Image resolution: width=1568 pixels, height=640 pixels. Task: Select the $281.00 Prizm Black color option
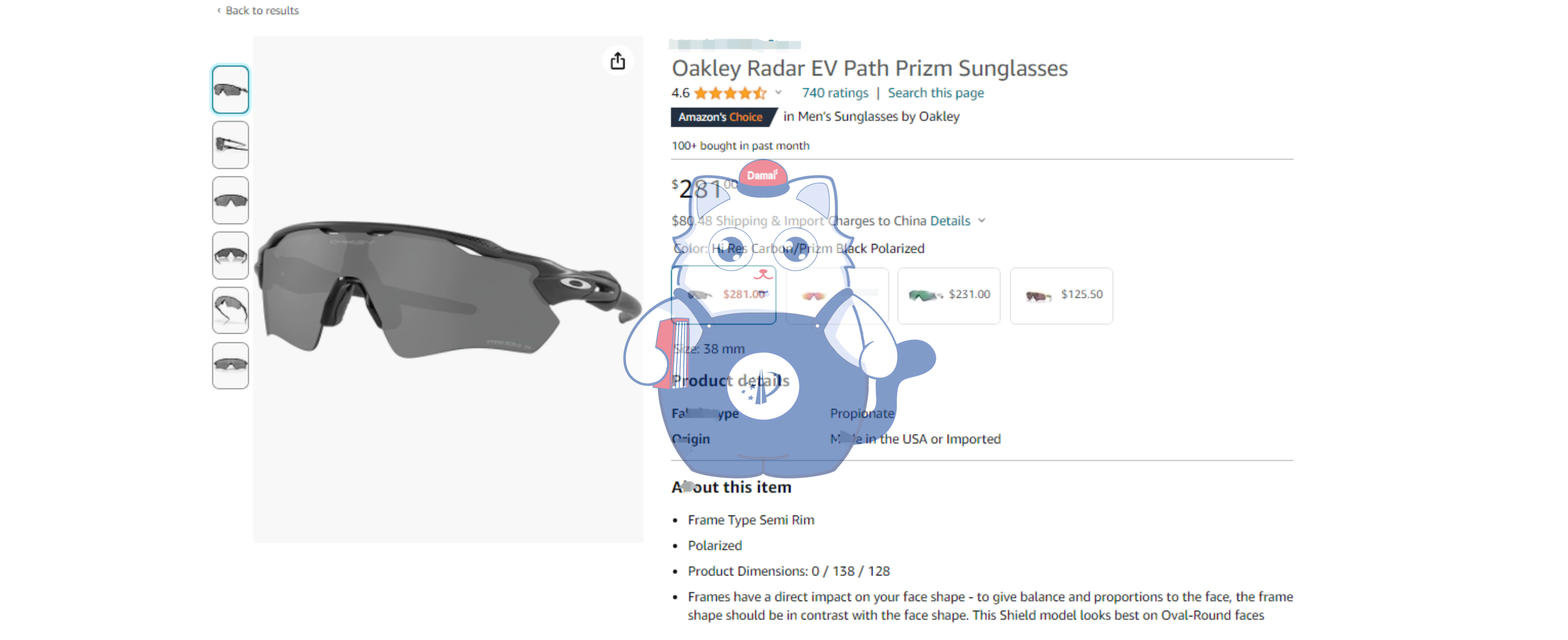(x=723, y=296)
